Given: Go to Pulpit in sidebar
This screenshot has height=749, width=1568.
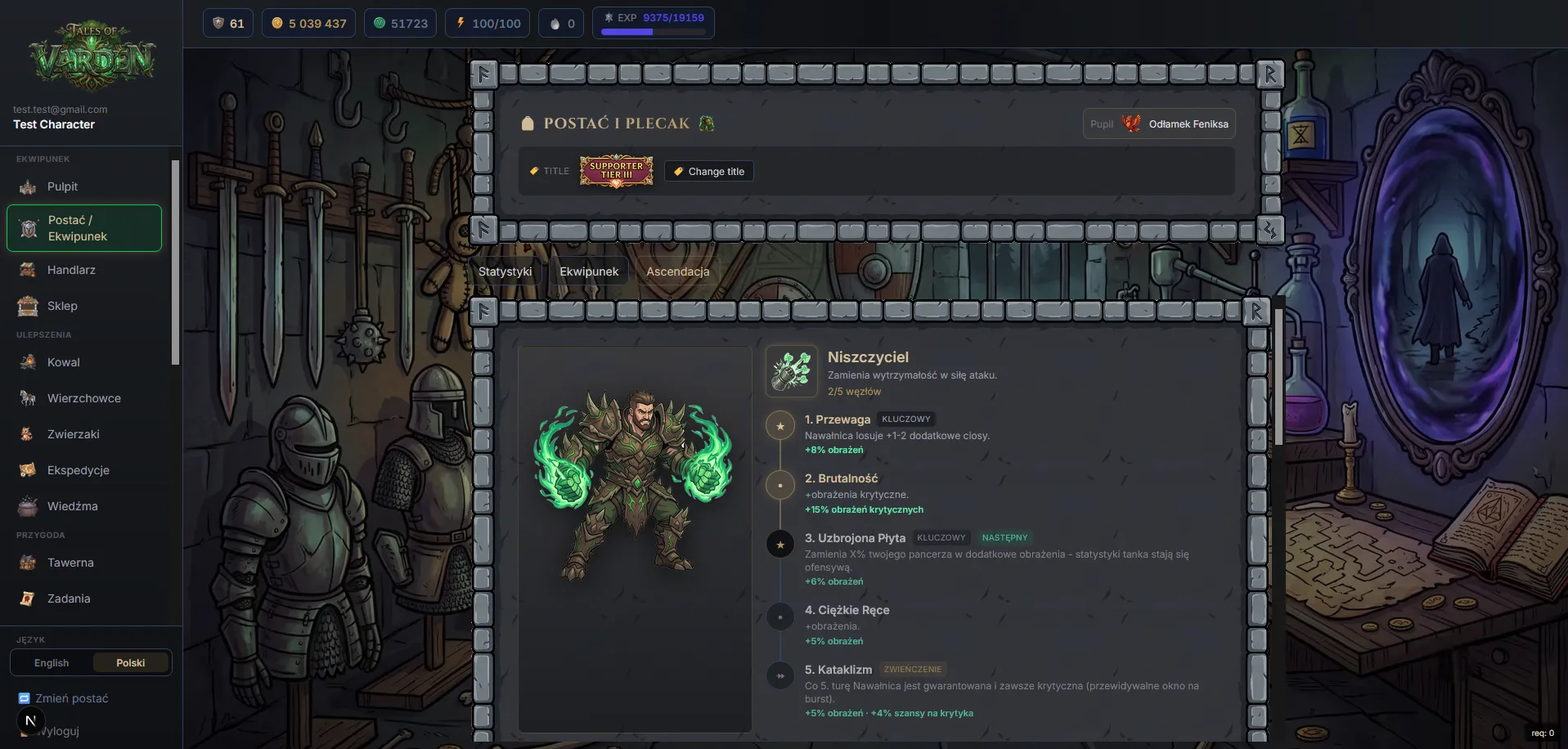Looking at the screenshot, I should coord(84,187).
